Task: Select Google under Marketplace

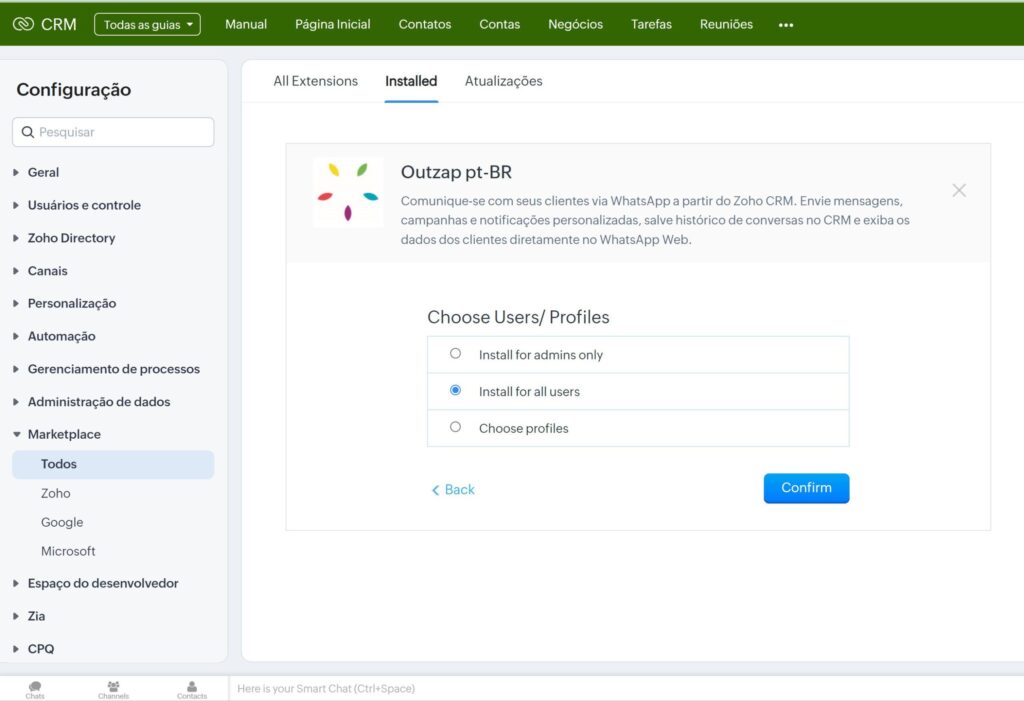Action: pyautogui.click(x=62, y=522)
